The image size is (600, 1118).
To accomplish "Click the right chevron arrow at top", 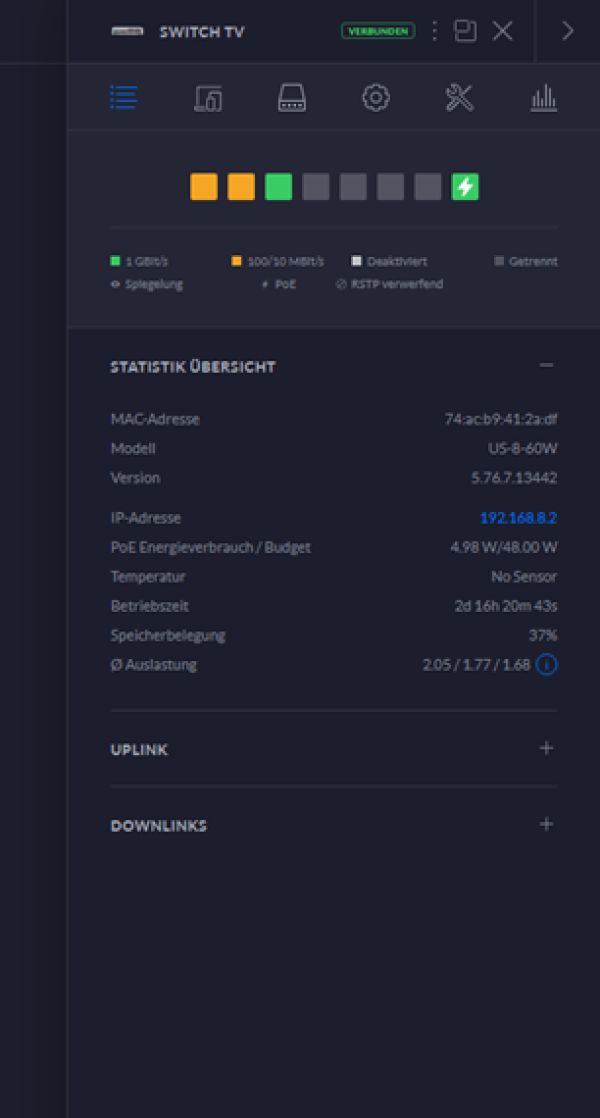I will click(567, 31).
